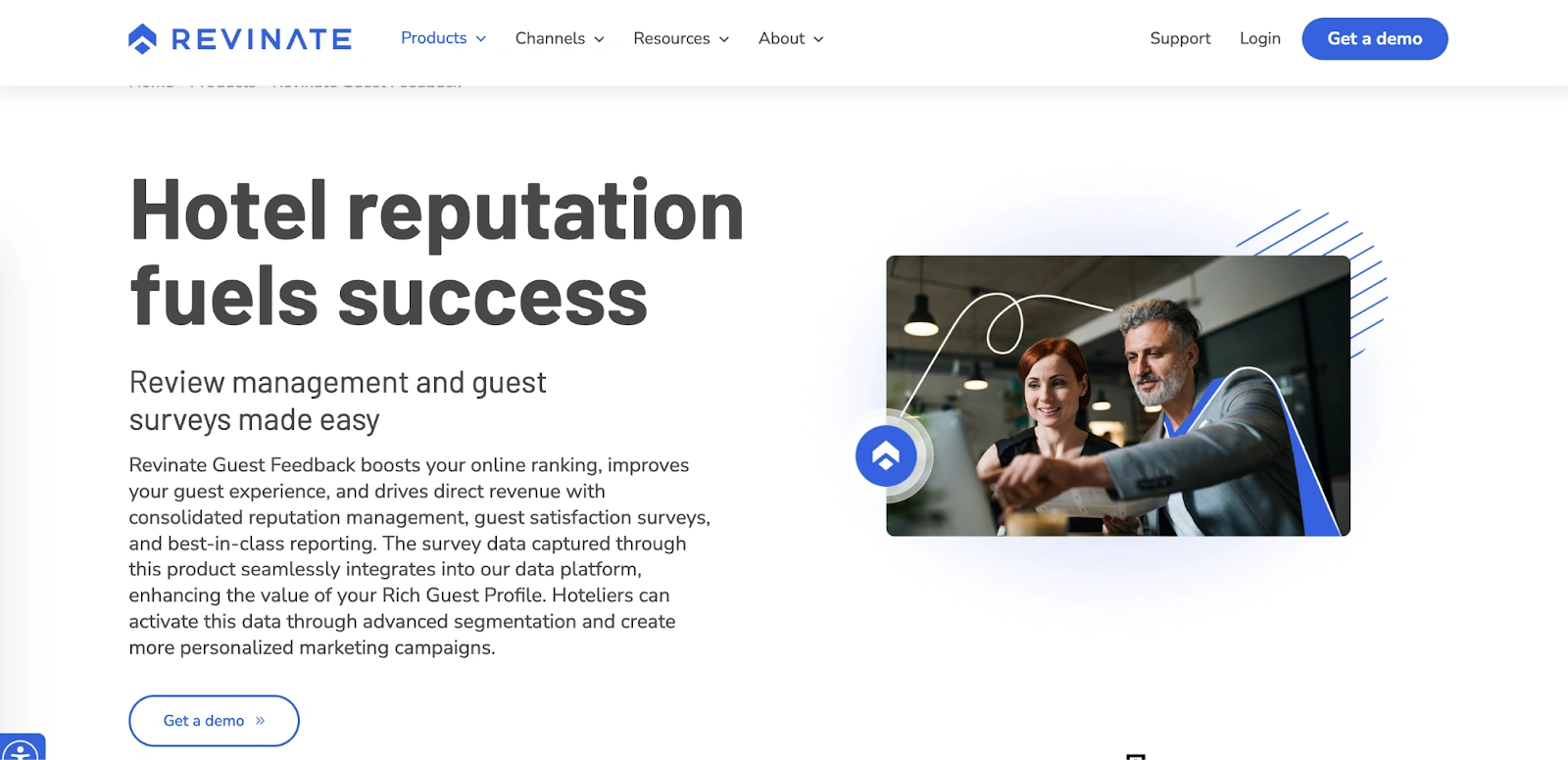1568x760 pixels.
Task: Click the hero photo of two people
Action: pyautogui.click(x=1118, y=396)
